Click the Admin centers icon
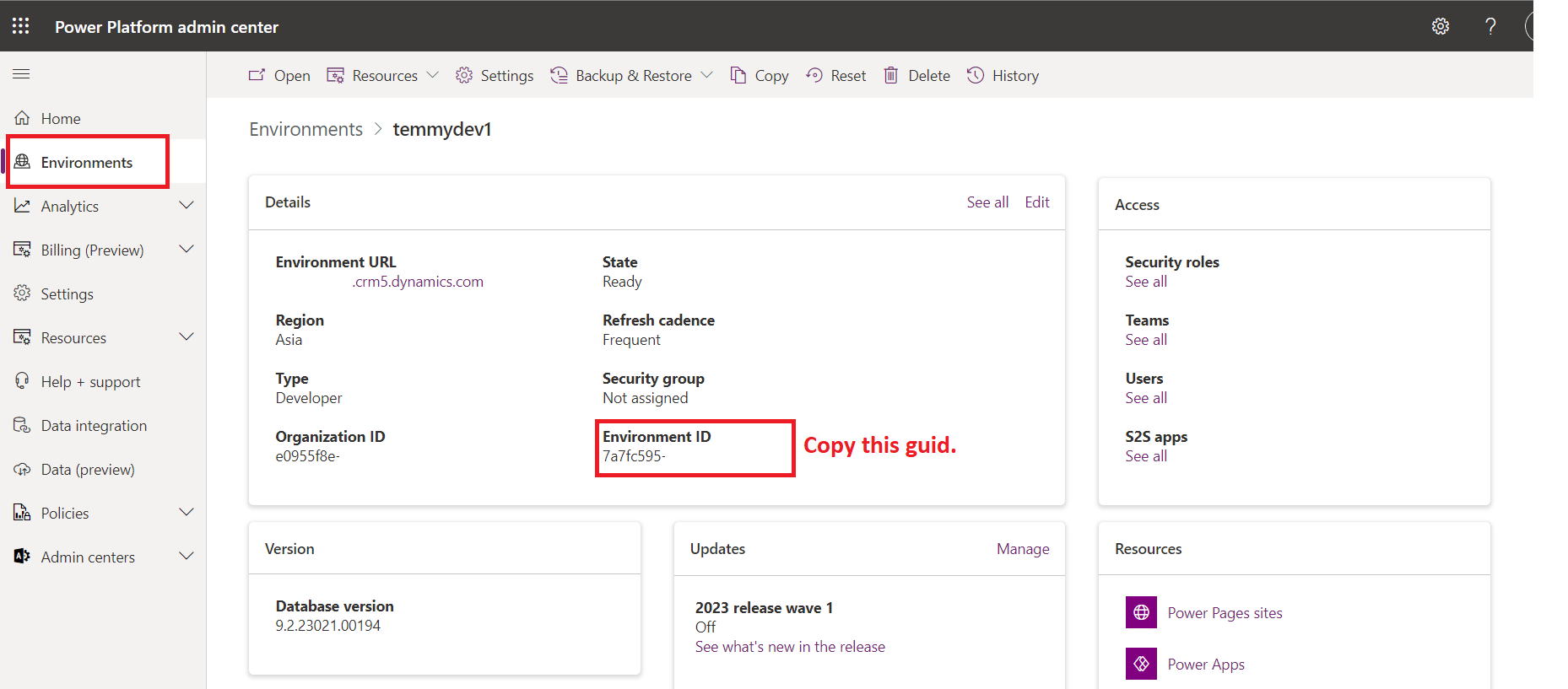The image size is (1568, 689). click(22, 557)
